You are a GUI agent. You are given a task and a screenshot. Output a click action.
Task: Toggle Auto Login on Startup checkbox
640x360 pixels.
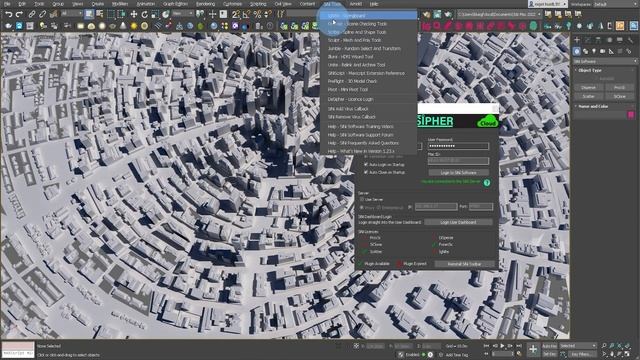coord(366,164)
